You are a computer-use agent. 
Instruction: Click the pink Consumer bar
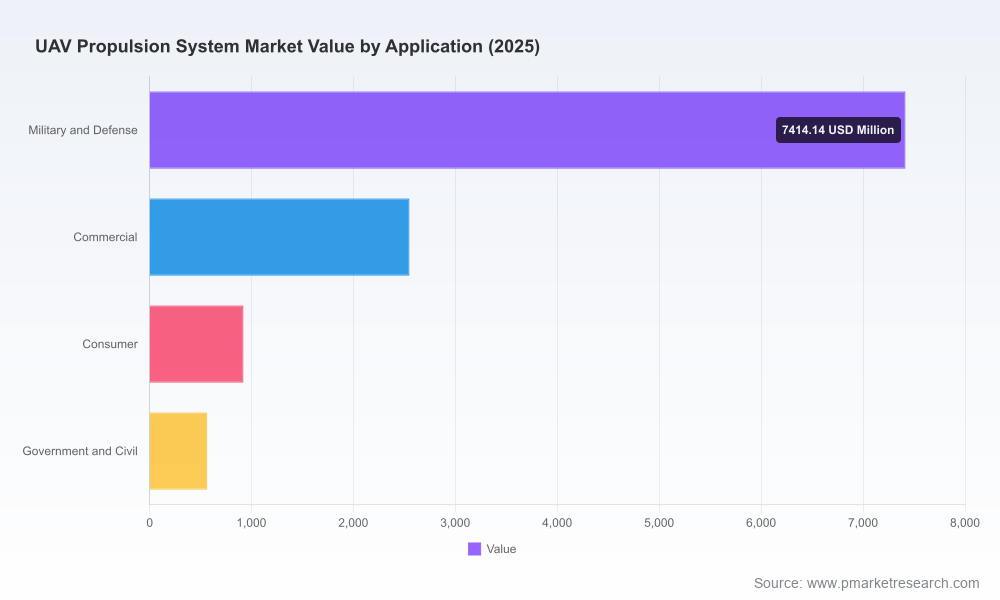pyautogui.click(x=196, y=344)
